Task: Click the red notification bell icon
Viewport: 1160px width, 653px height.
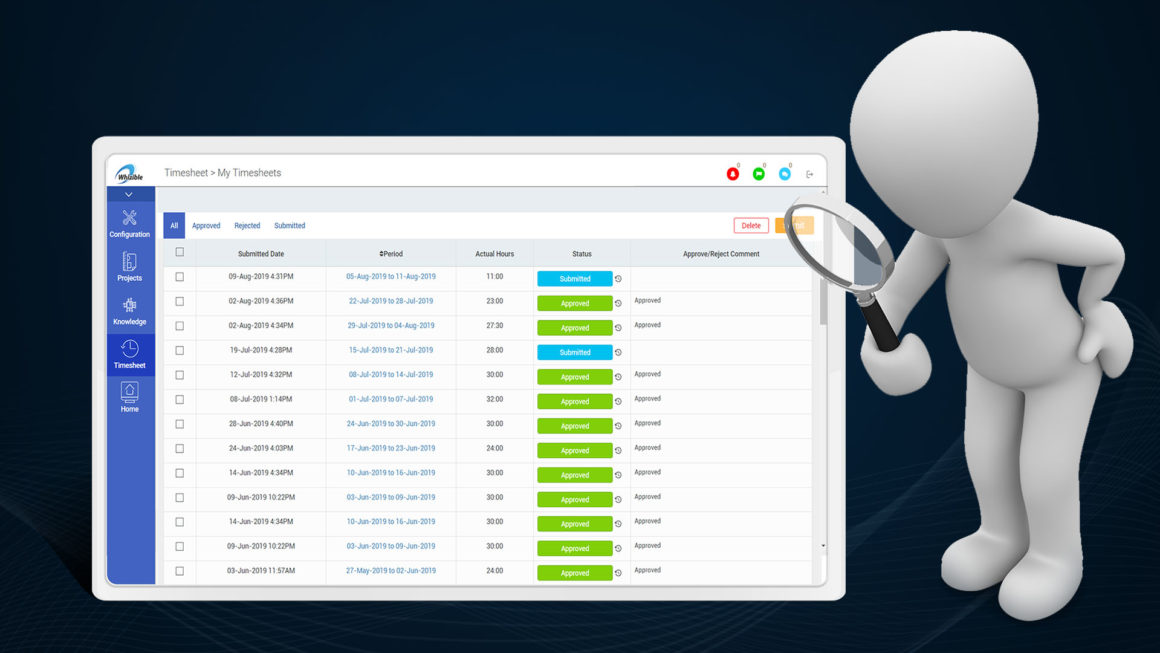Action: point(732,174)
